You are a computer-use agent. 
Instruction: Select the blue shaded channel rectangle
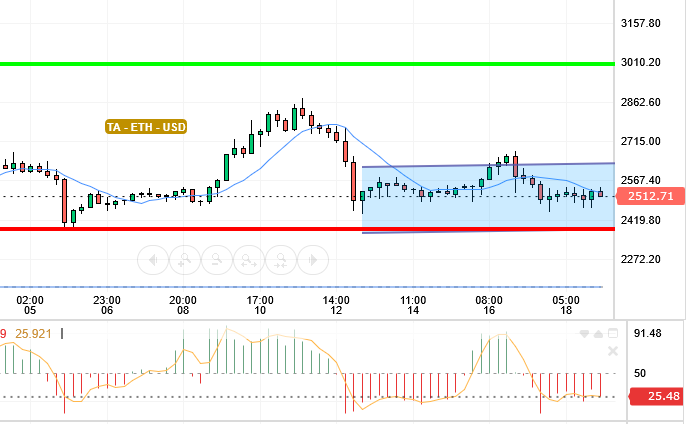point(488,198)
